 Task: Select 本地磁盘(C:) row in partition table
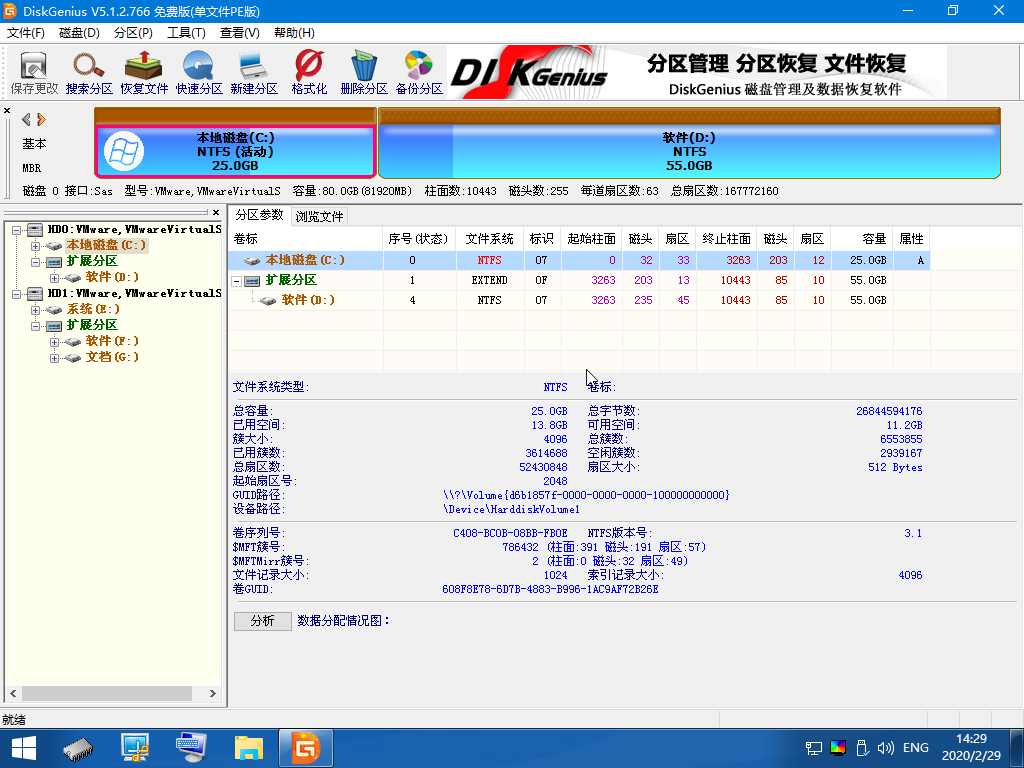tap(579, 260)
